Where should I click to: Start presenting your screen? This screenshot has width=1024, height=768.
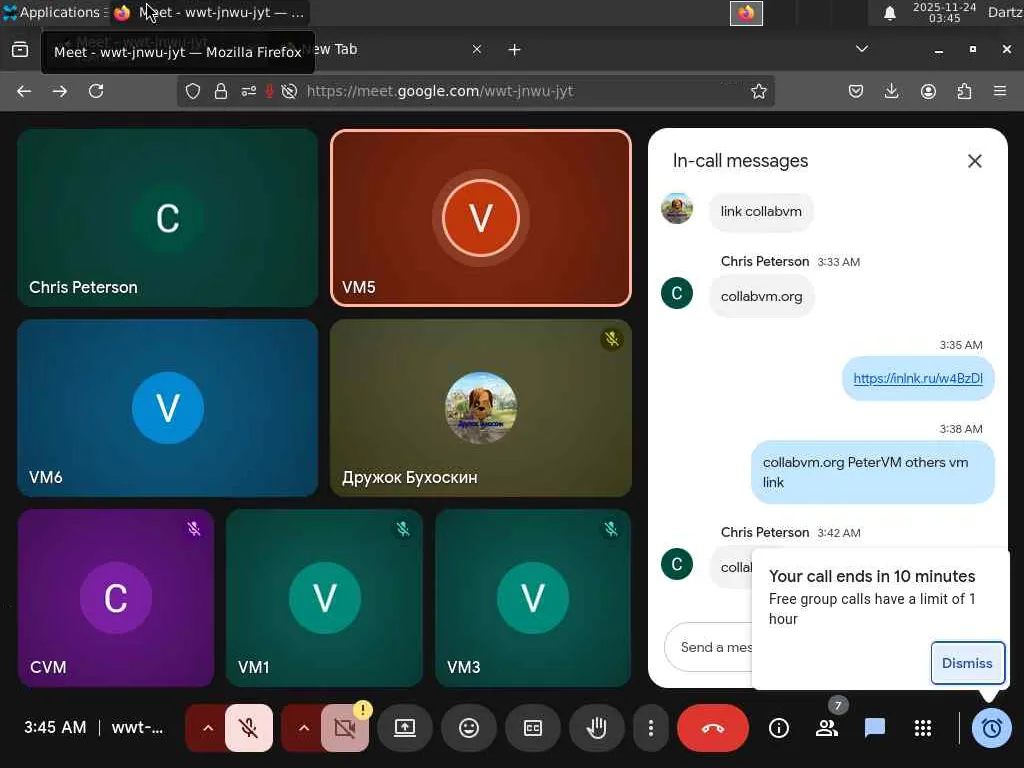click(x=405, y=728)
